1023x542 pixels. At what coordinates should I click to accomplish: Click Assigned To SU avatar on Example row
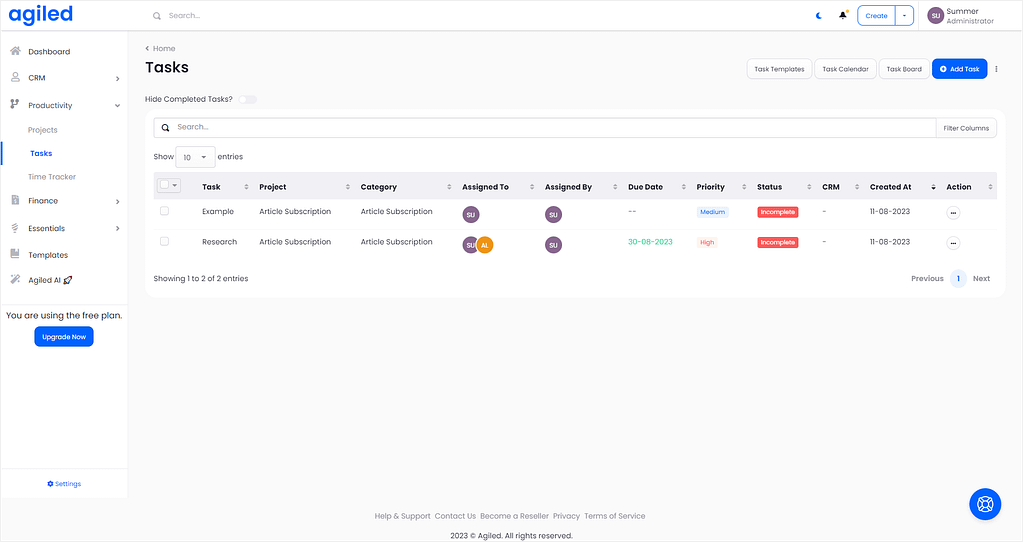click(x=470, y=215)
